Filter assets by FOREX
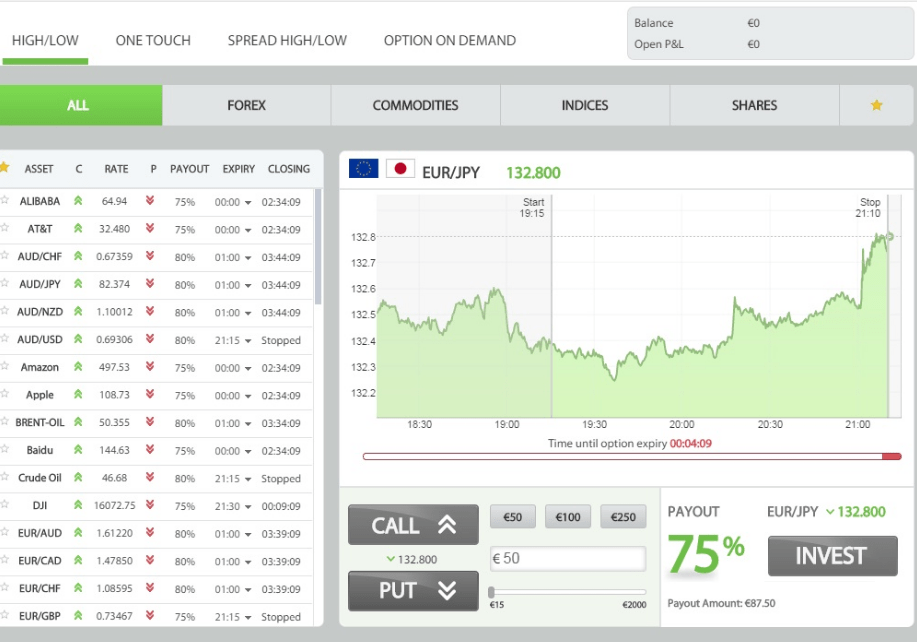The image size is (917, 642). (x=247, y=105)
